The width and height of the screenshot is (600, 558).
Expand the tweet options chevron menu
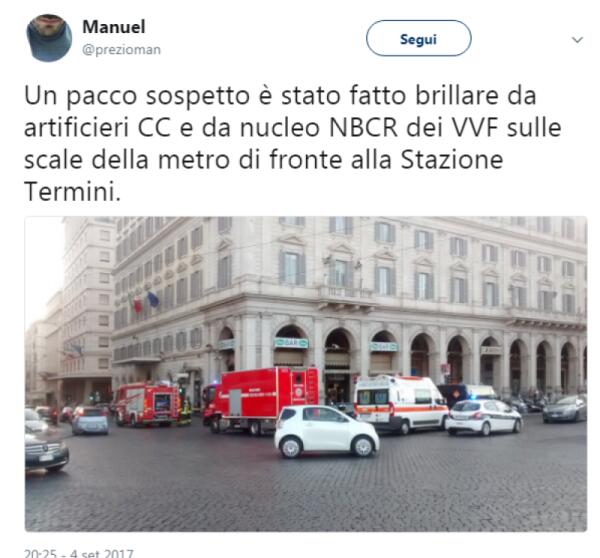[x=577, y=39]
